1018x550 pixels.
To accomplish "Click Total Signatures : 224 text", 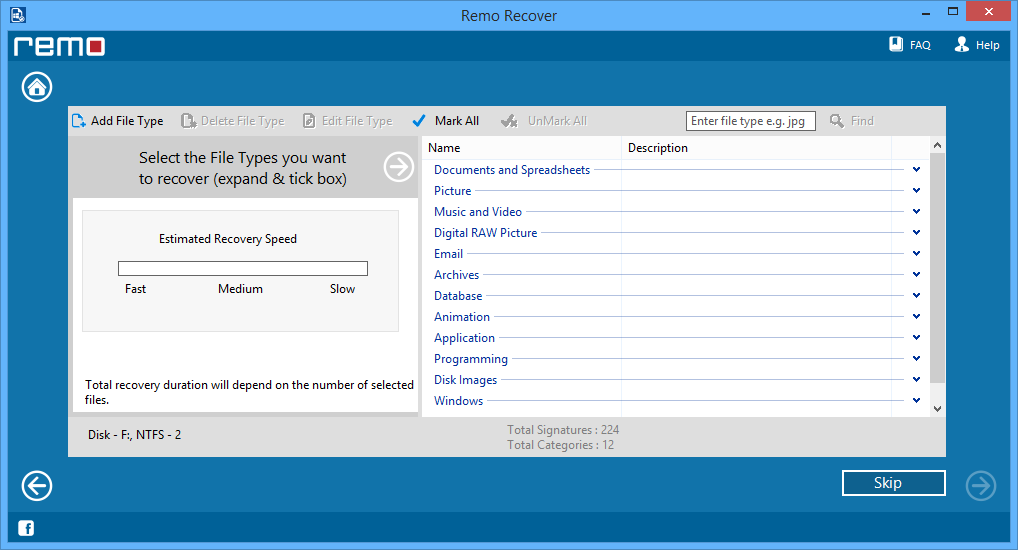I will [563, 430].
